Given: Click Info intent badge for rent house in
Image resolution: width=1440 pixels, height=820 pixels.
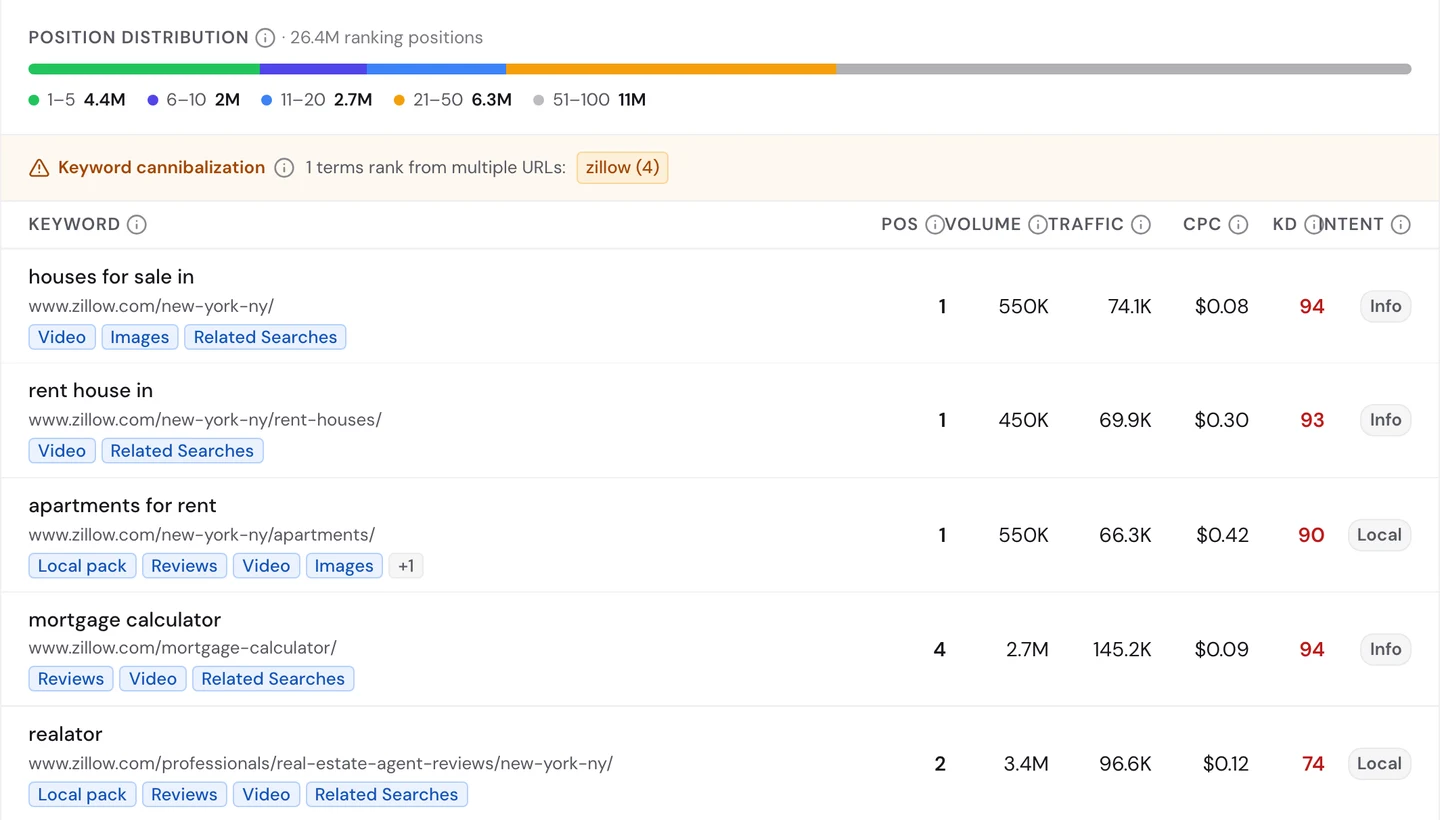Looking at the screenshot, I should (1385, 420).
